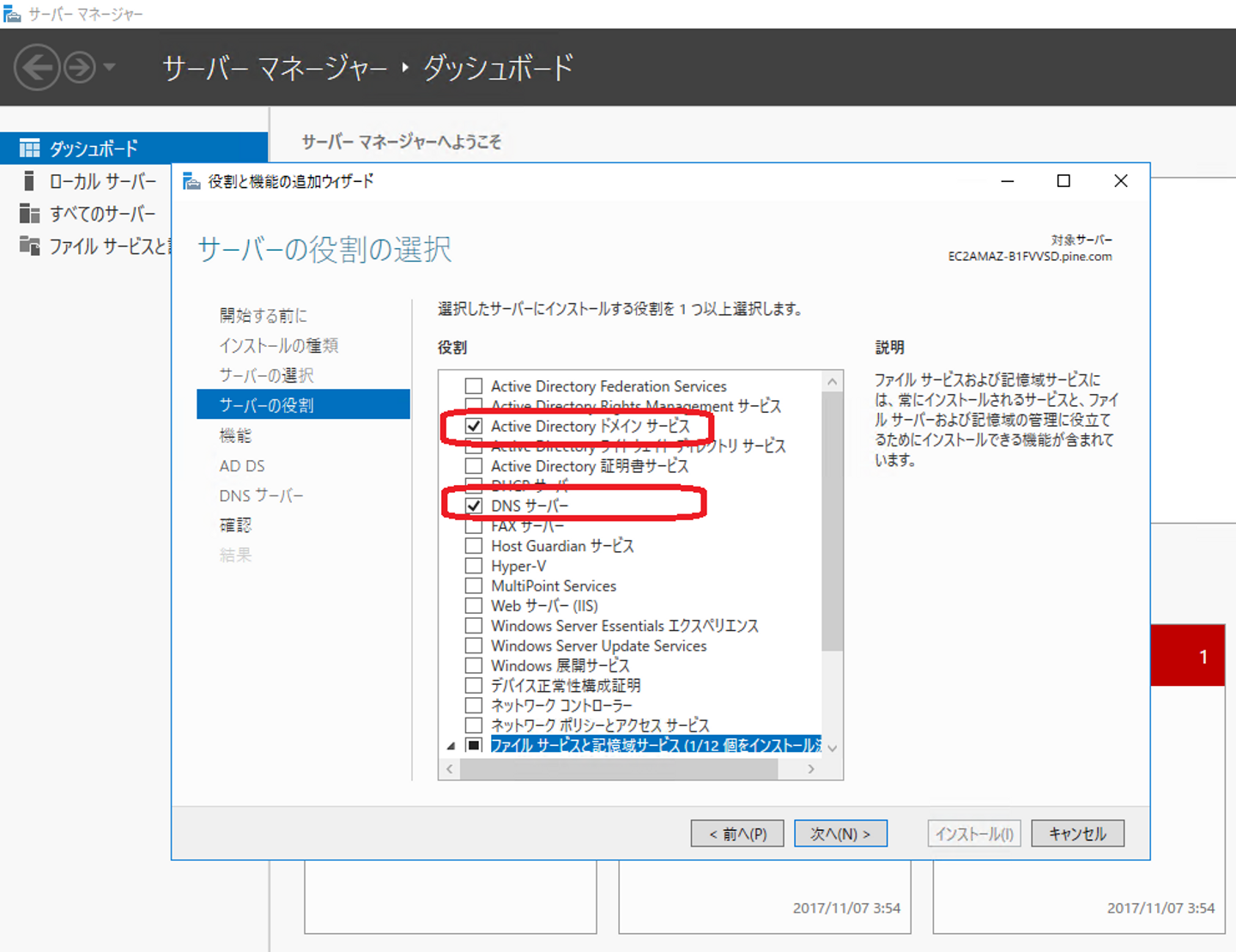This screenshot has height=952, width=1236.
Task: Click the roles list horizontal scrollbar thumb
Action: point(619,769)
